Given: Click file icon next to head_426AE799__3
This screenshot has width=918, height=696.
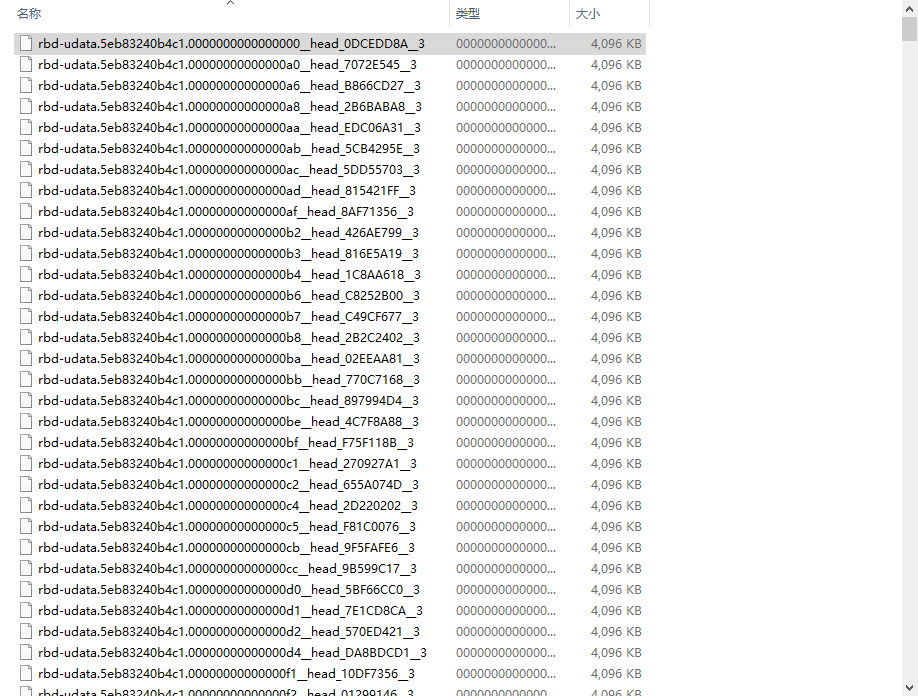Looking at the screenshot, I should click(27, 233).
